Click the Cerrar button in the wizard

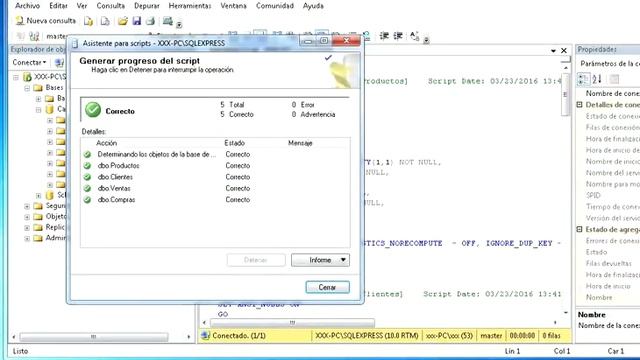327,287
